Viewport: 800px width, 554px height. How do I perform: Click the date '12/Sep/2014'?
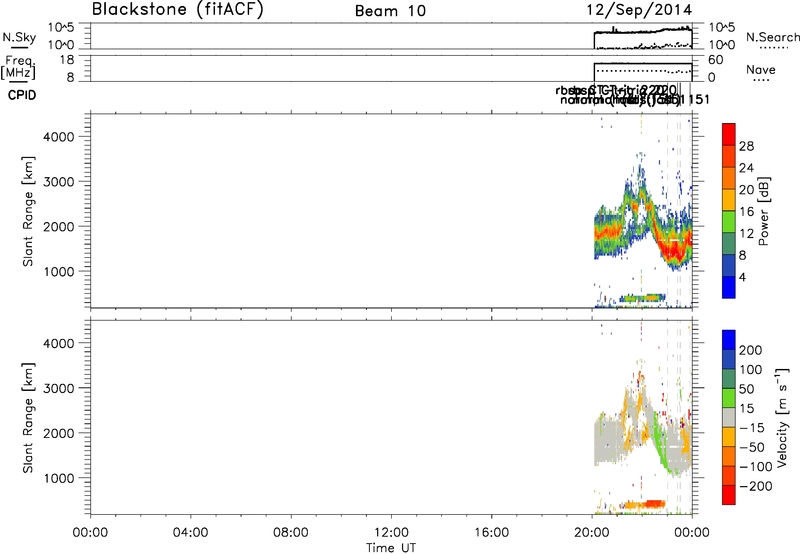coord(639,10)
